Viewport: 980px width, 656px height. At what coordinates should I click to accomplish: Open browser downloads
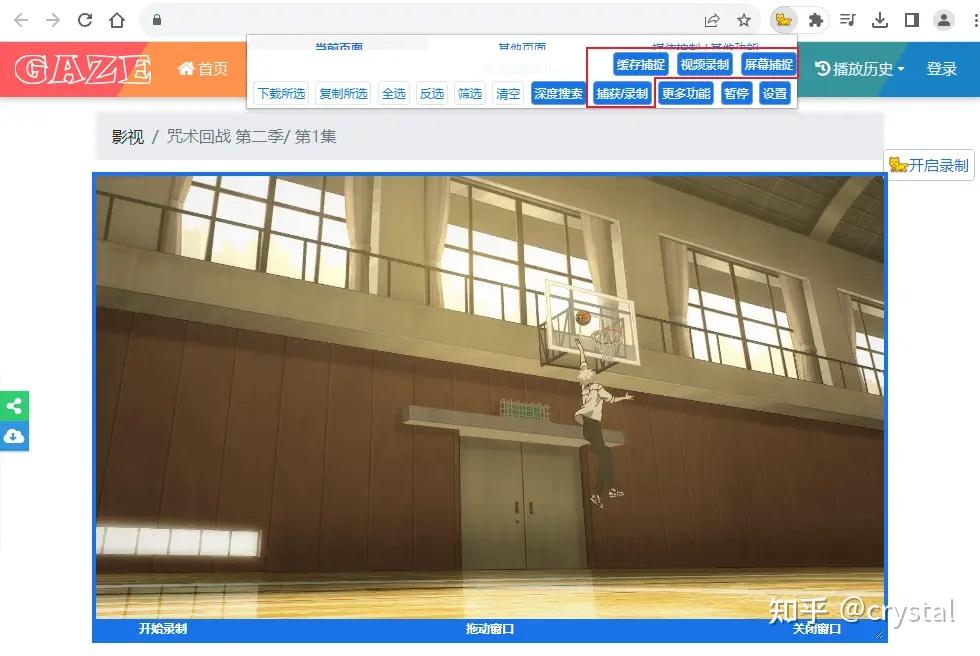[880, 20]
